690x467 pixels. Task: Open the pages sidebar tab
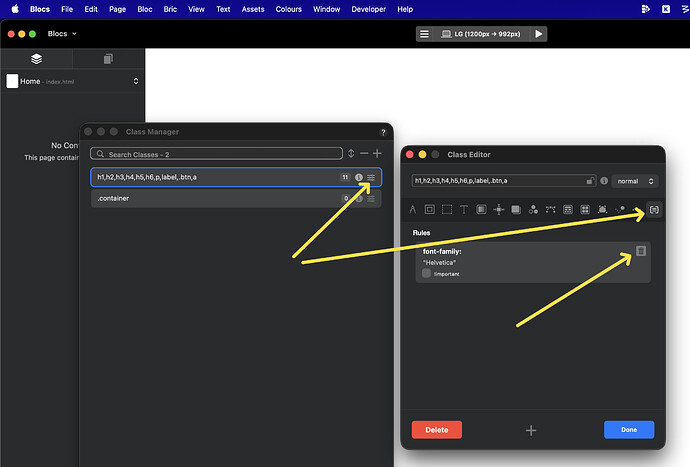pyautogui.click(x=108, y=59)
